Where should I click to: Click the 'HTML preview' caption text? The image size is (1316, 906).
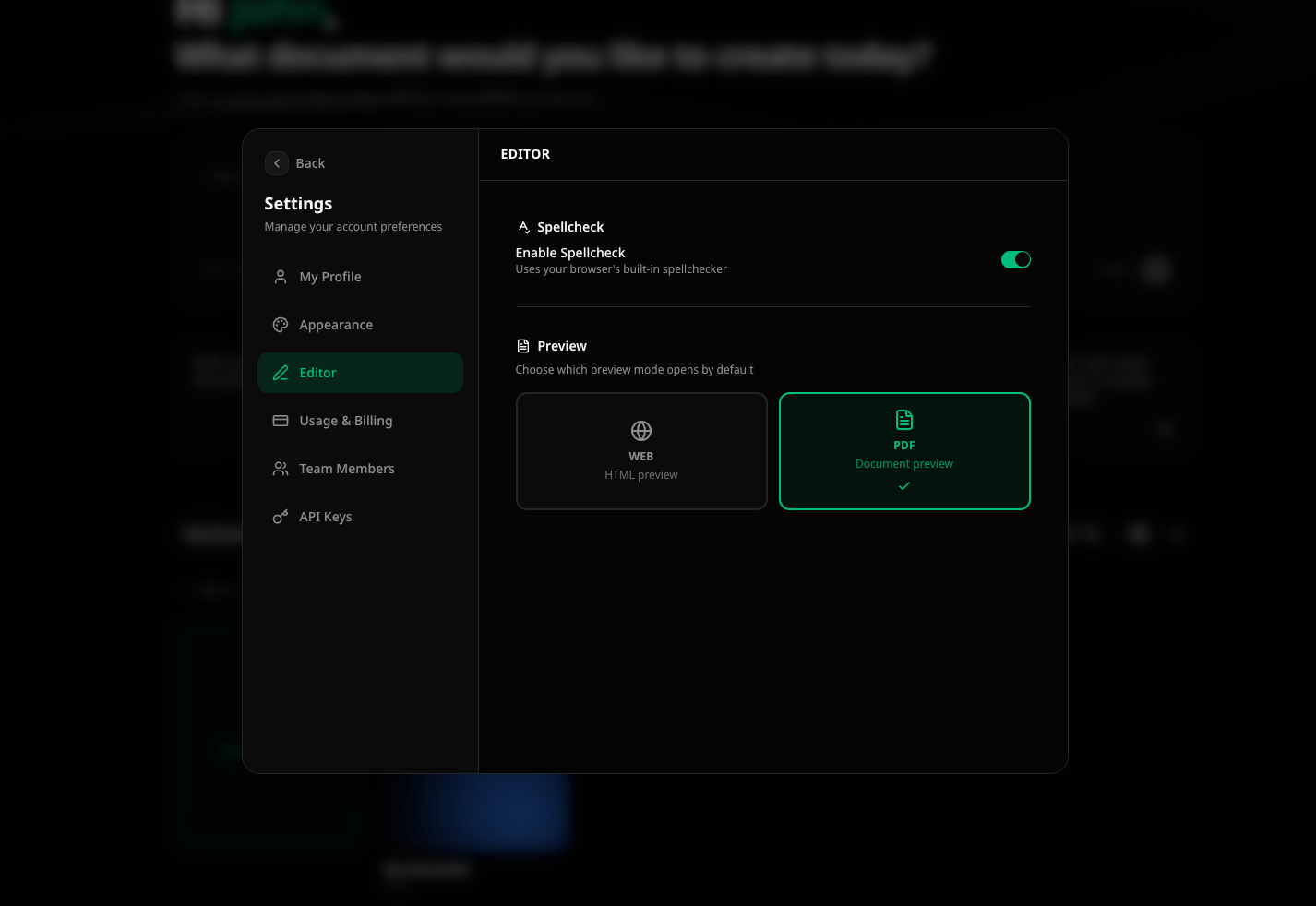(641, 475)
